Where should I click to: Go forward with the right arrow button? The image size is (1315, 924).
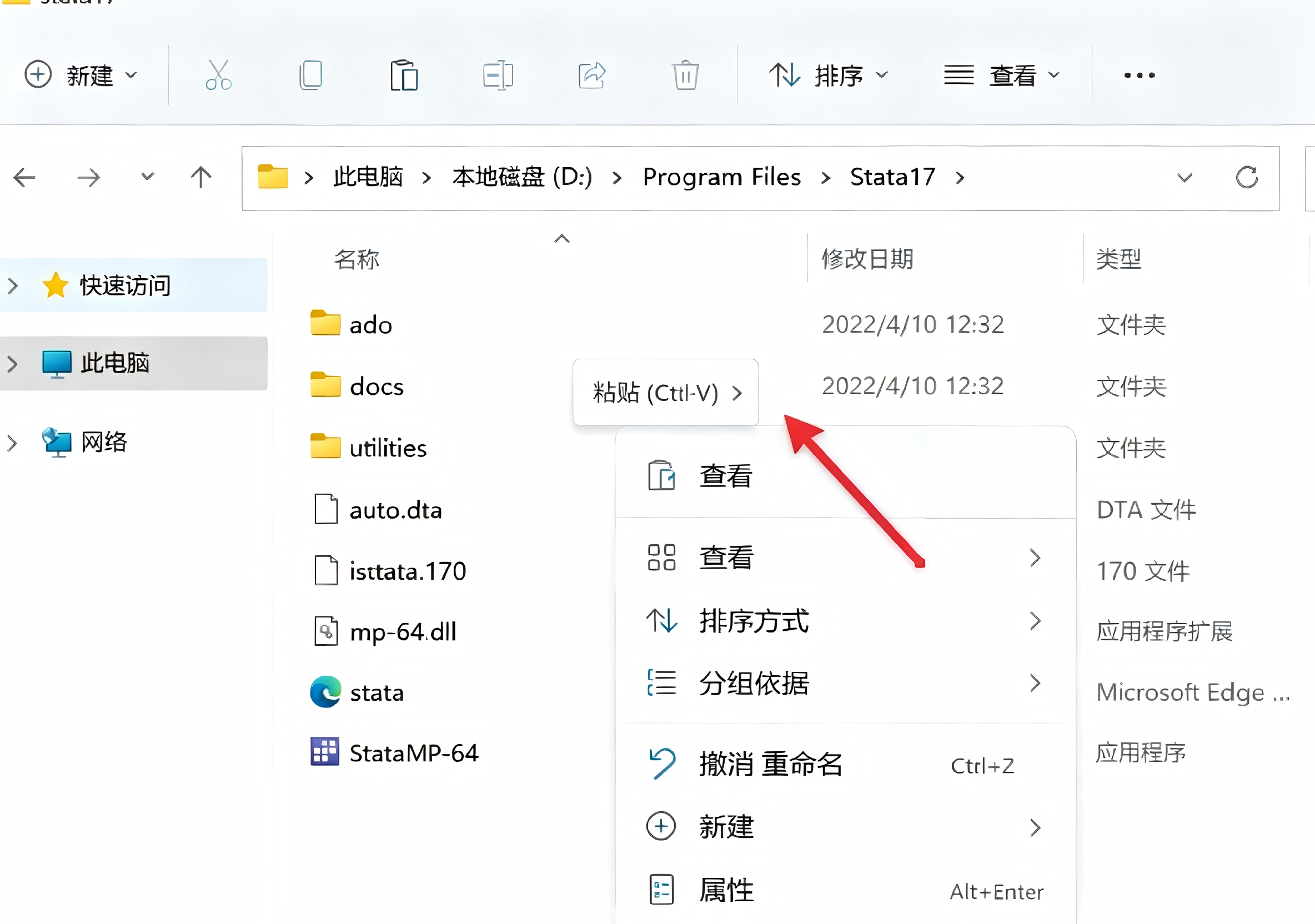click(x=88, y=178)
